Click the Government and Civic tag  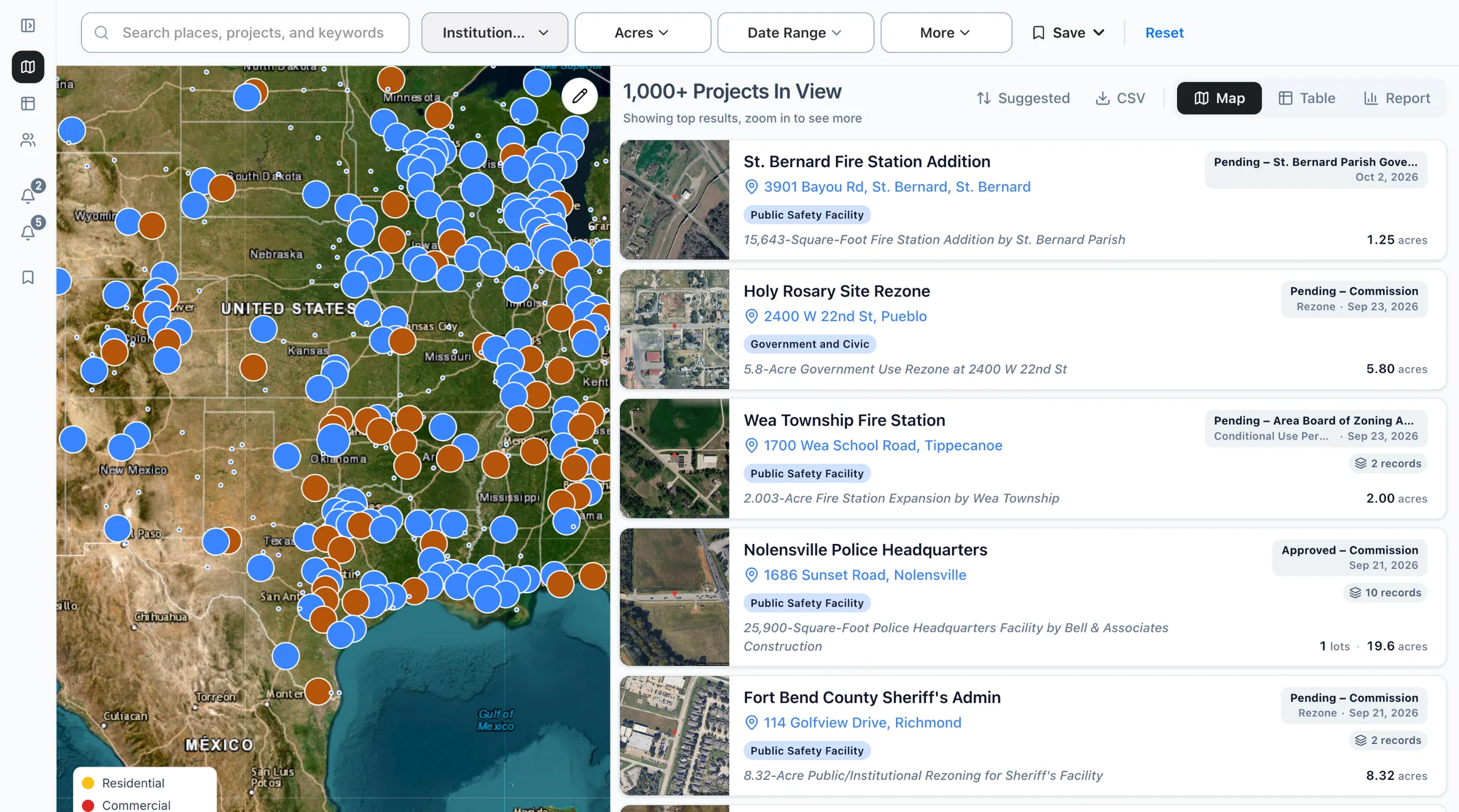click(809, 344)
